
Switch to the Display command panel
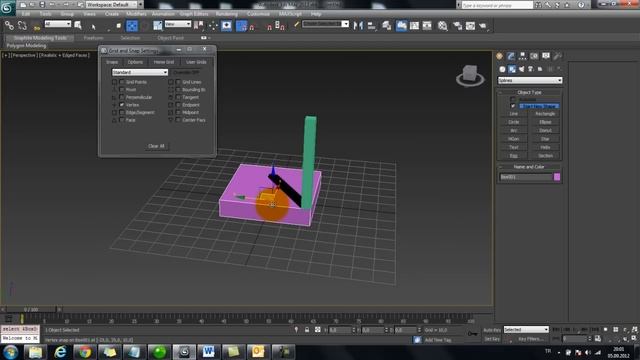(x=546, y=56)
